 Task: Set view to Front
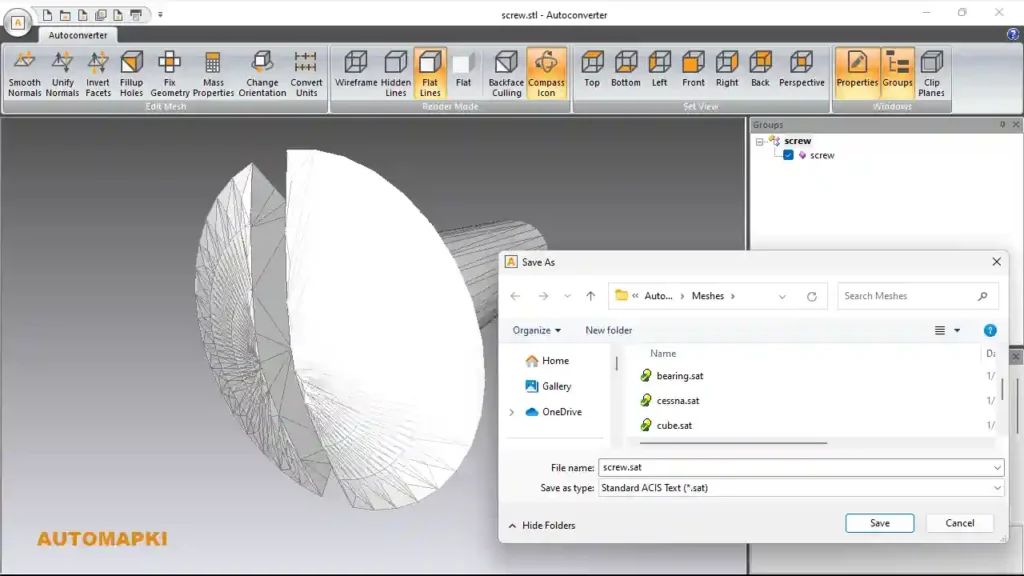[694, 69]
